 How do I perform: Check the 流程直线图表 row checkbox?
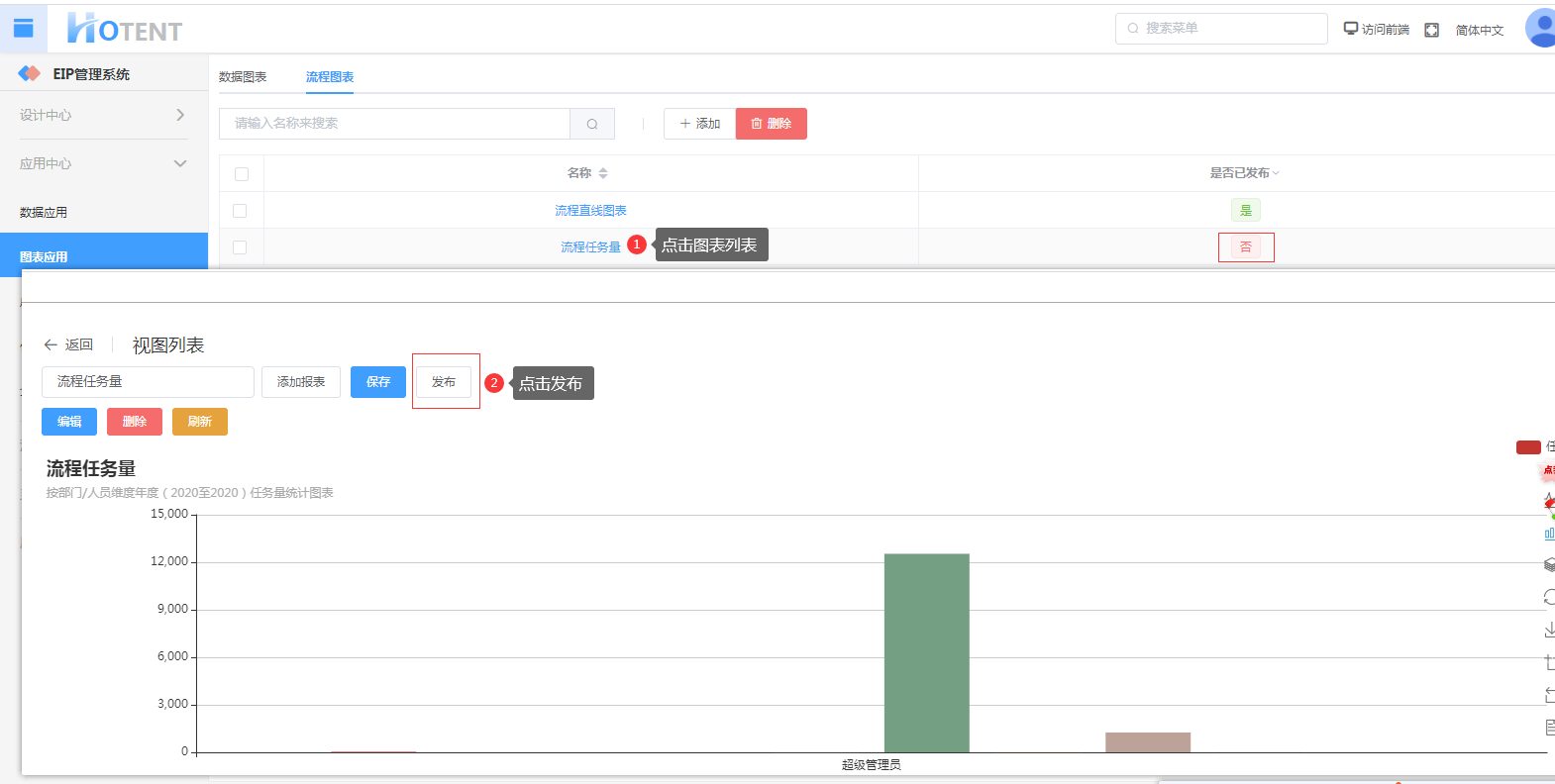tap(240, 211)
